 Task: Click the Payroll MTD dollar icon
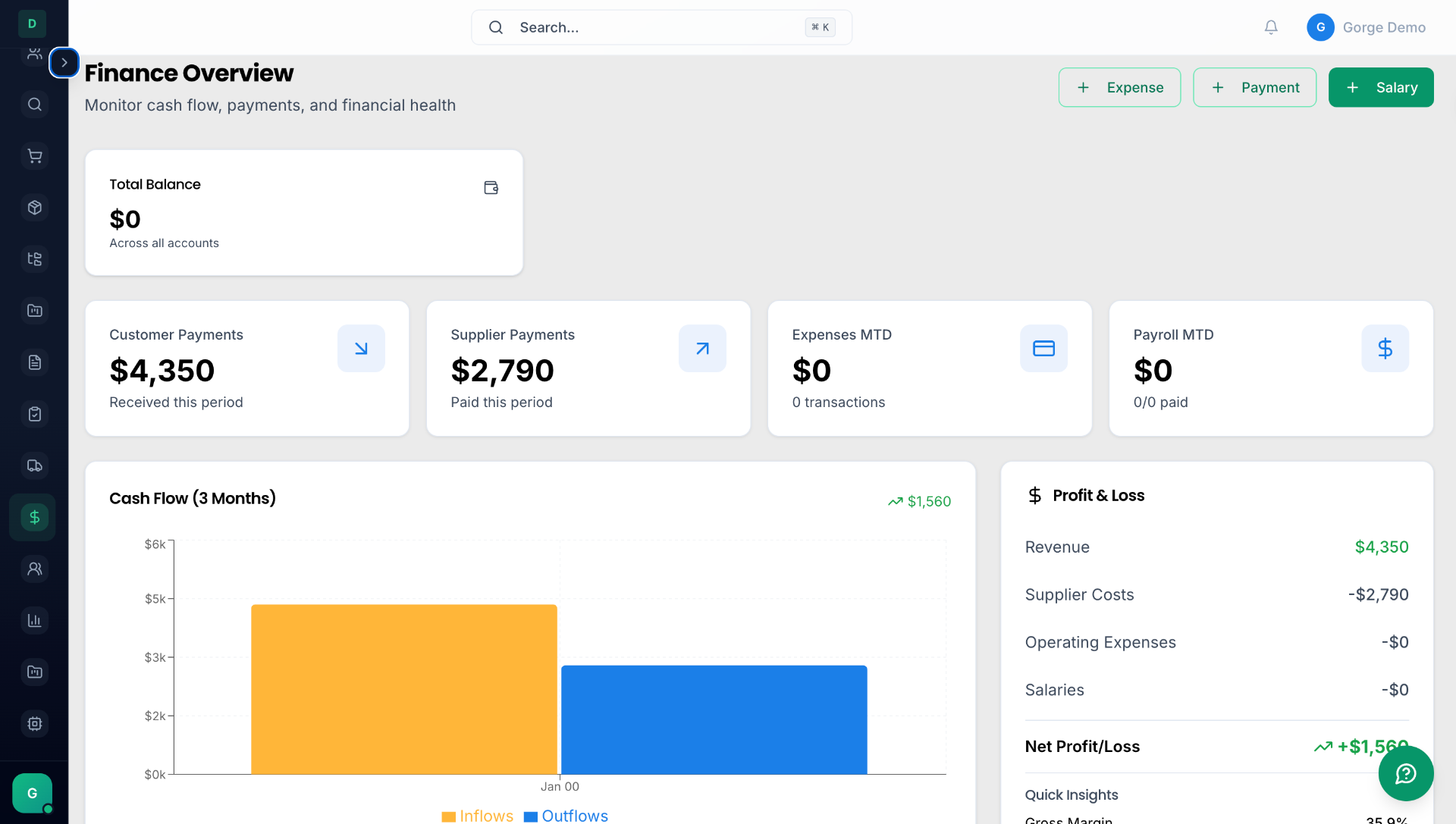click(x=1385, y=348)
